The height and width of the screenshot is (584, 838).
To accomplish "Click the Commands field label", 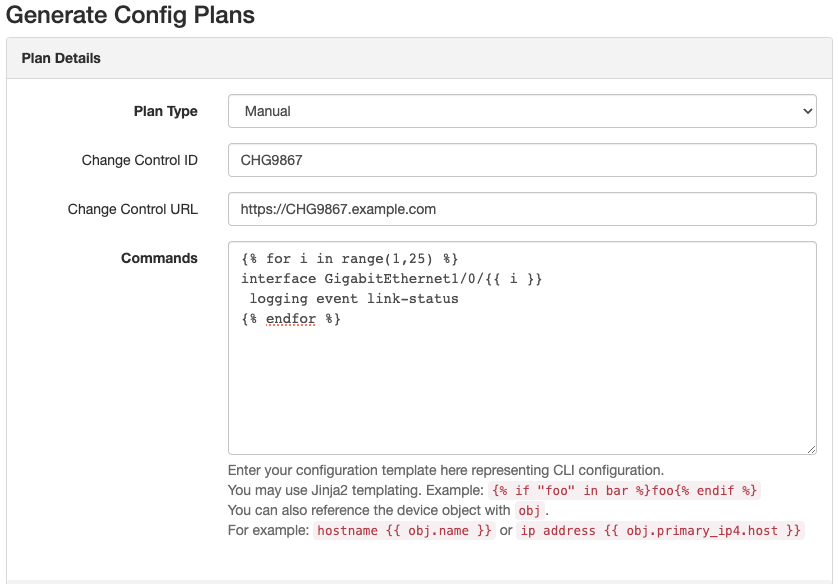I will click(160, 258).
